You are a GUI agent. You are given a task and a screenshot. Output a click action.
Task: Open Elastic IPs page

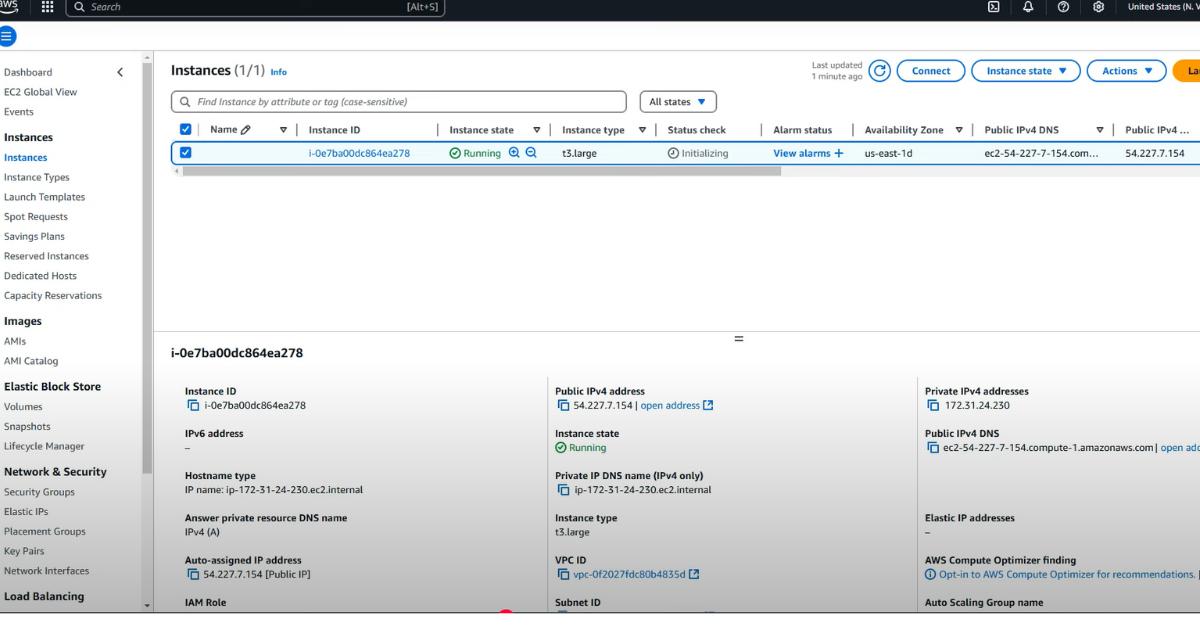(x=24, y=511)
